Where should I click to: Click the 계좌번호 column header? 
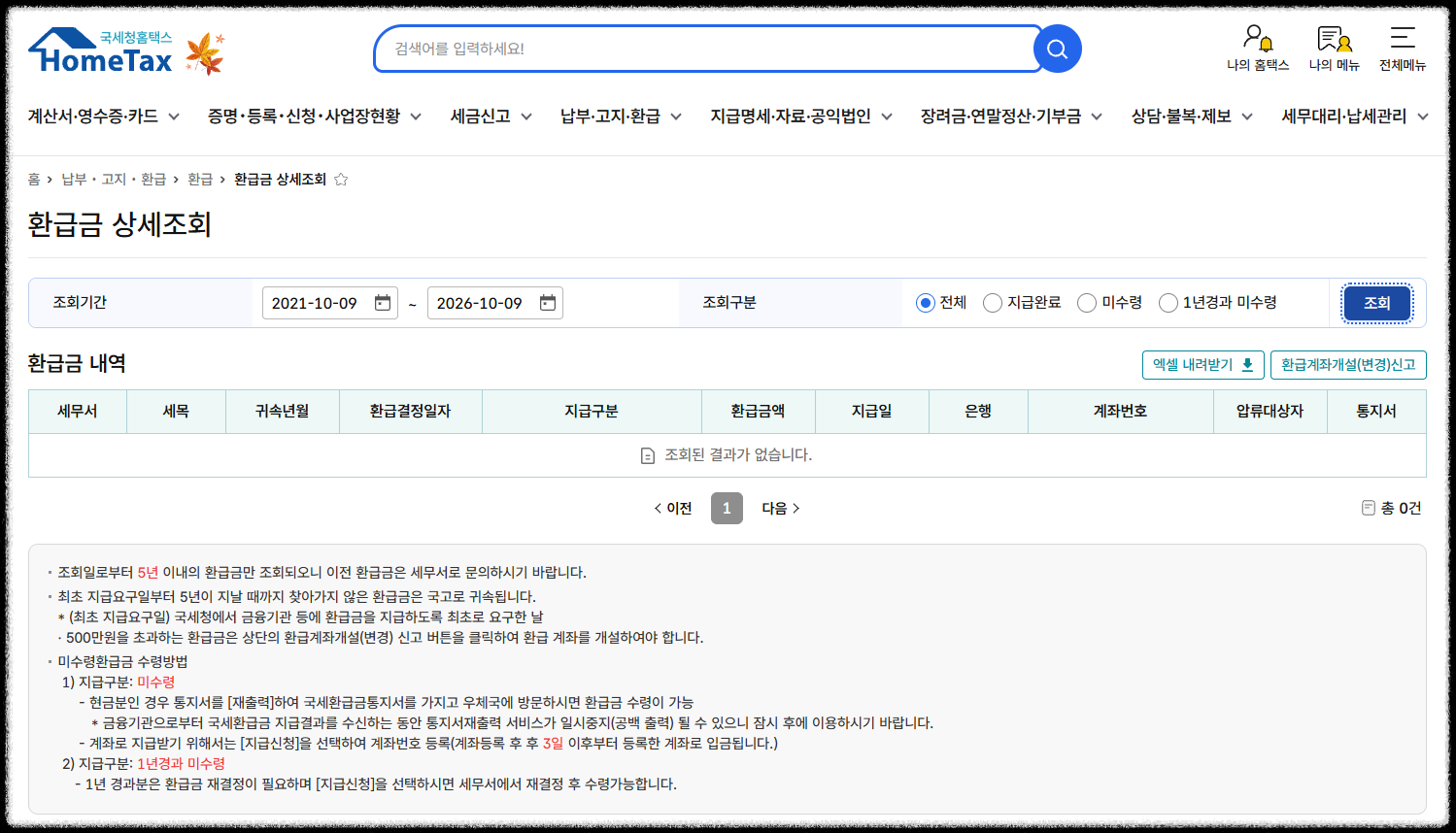click(x=1120, y=412)
